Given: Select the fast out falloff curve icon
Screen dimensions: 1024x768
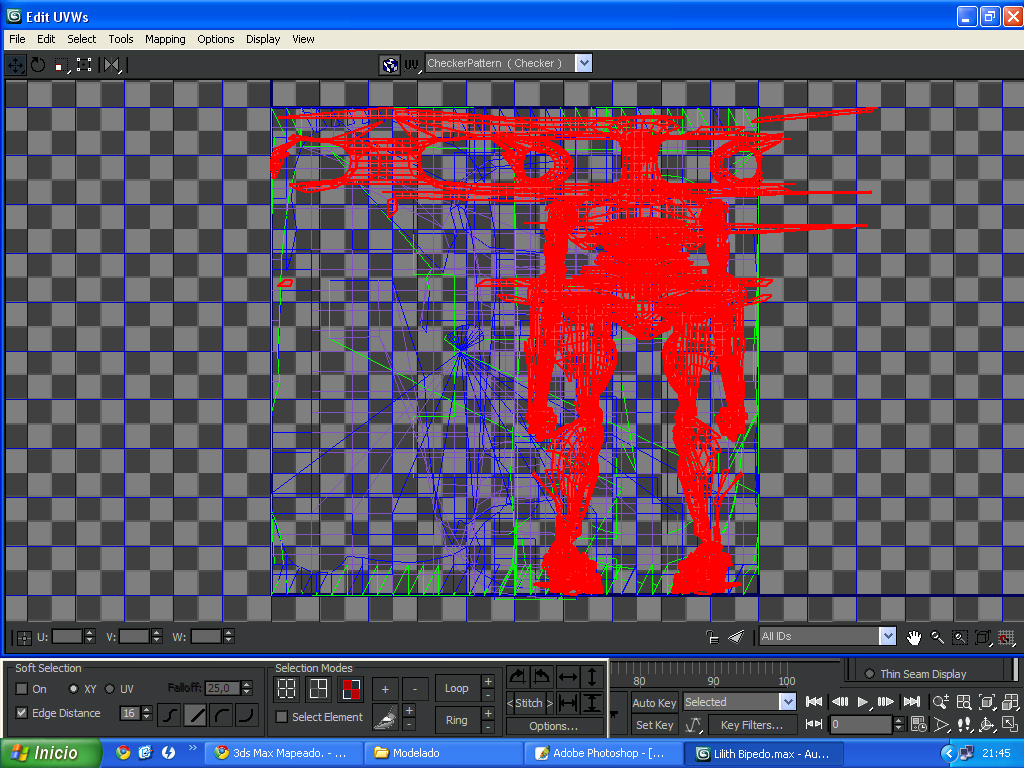Looking at the screenshot, I should pos(247,714).
